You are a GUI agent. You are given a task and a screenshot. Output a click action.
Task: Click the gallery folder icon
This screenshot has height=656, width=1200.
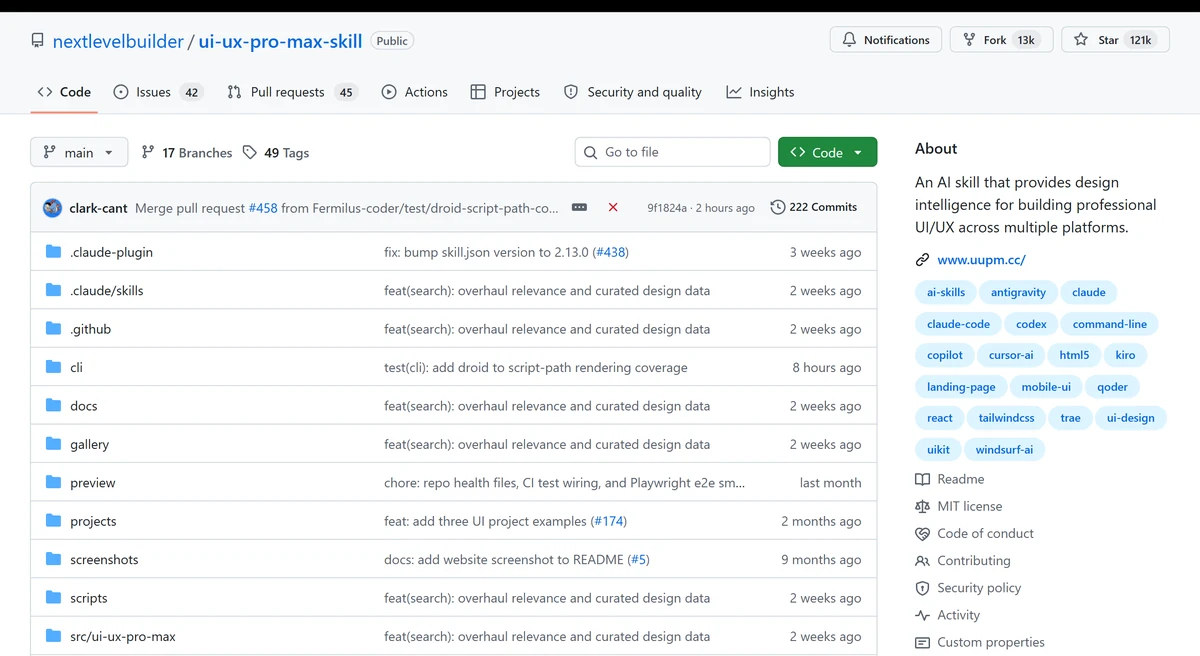pyautogui.click(x=54, y=444)
